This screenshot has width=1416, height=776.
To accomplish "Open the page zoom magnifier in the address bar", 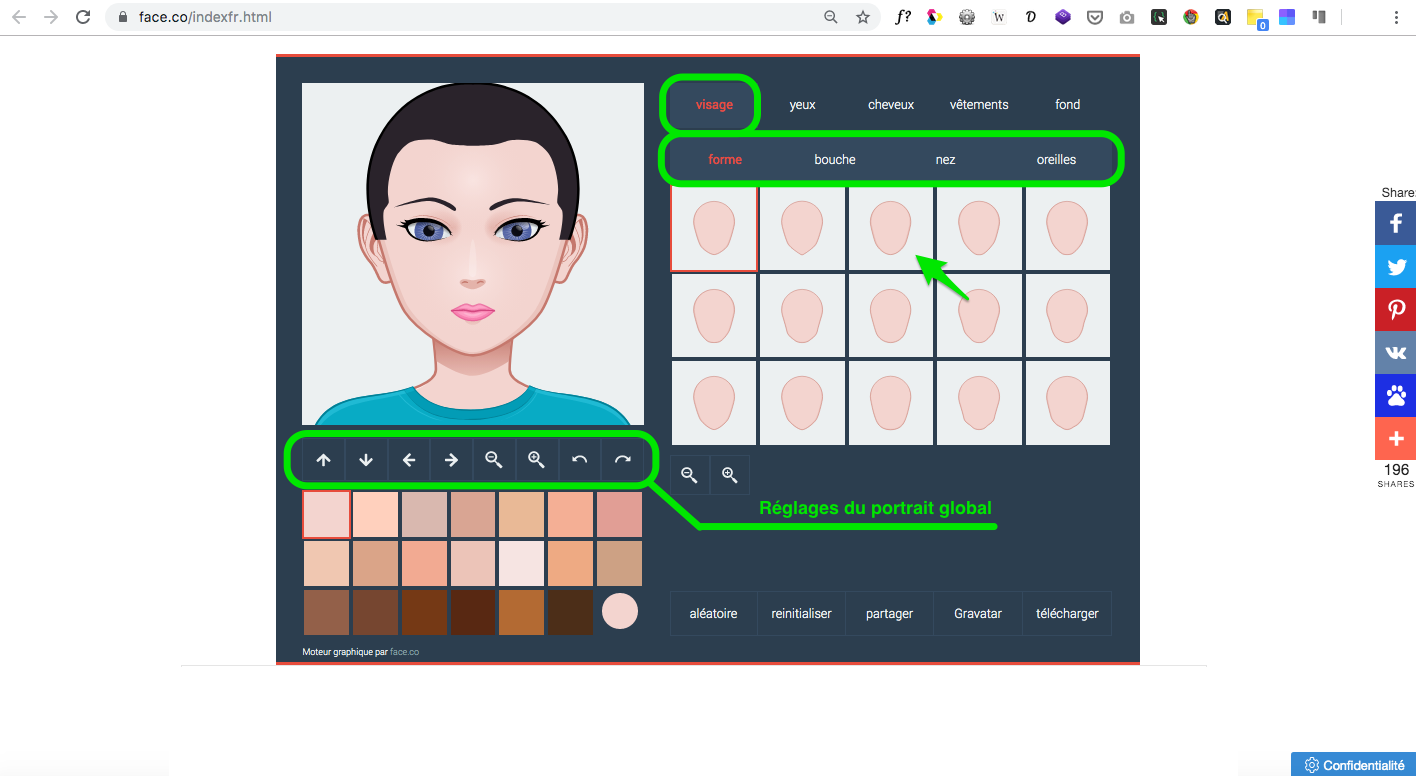I will pyautogui.click(x=831, y=17).
